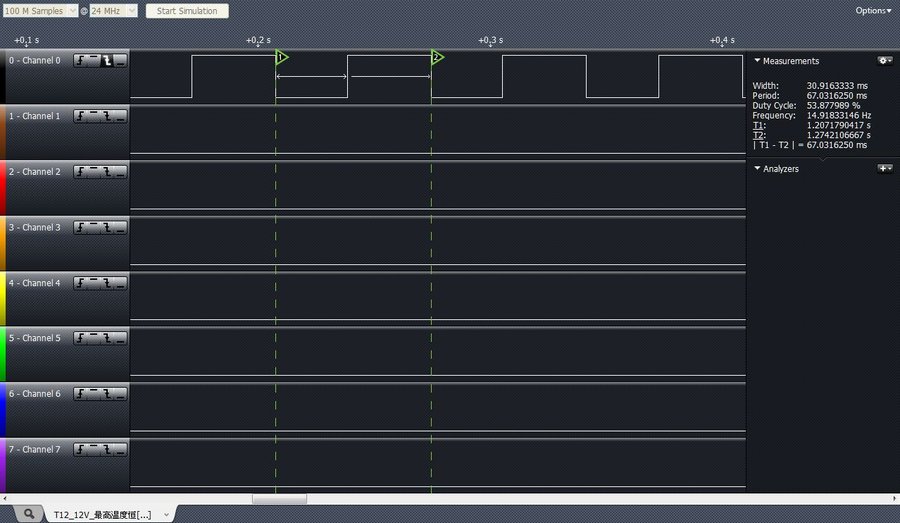Open the Options menu

click(x=873, y=11)
